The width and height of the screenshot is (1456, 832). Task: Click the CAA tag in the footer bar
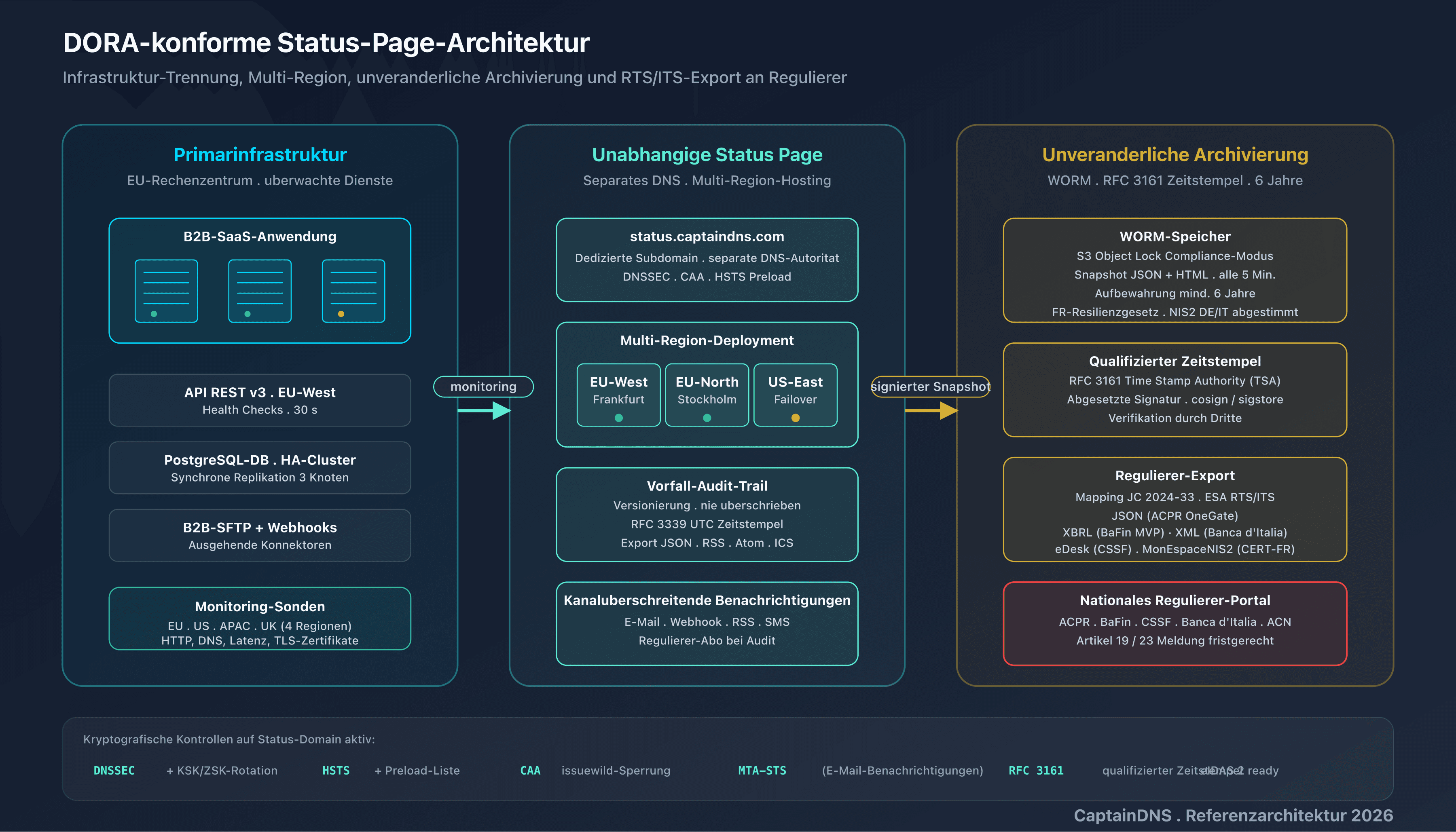(531, 770)
